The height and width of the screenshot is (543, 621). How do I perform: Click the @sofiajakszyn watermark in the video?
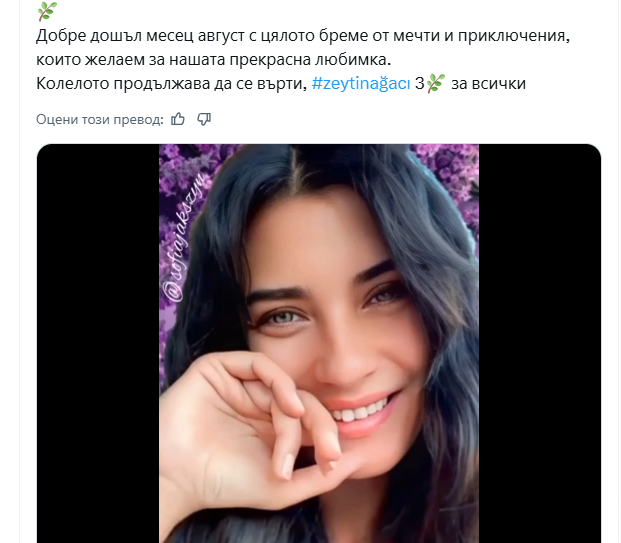[183, 236]
